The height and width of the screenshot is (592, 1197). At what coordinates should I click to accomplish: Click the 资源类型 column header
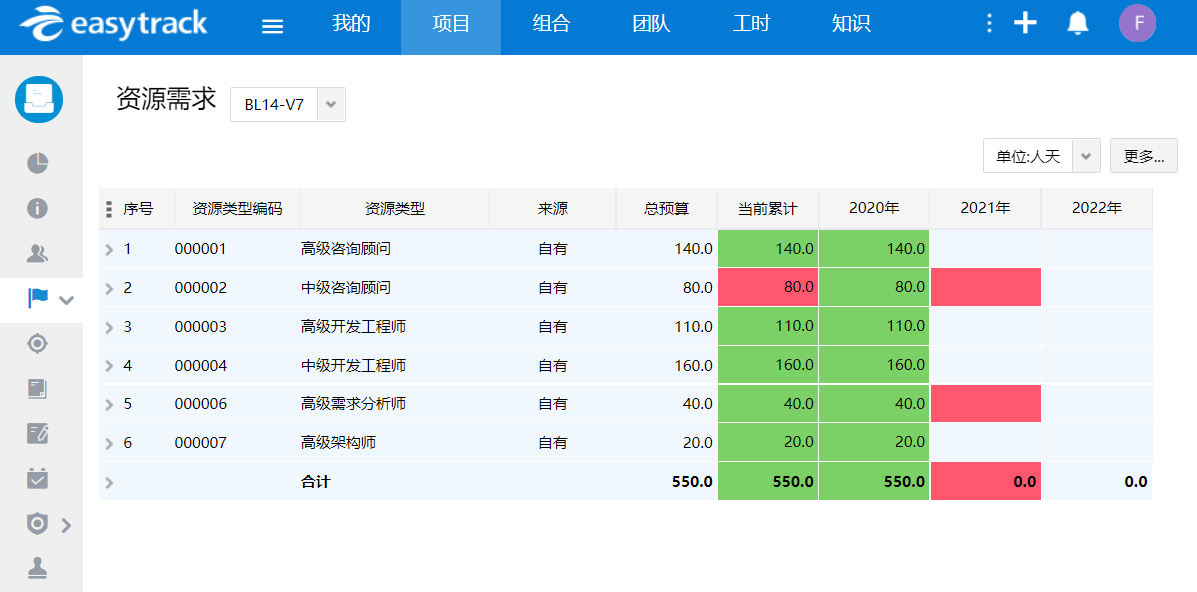coord(395,209)
